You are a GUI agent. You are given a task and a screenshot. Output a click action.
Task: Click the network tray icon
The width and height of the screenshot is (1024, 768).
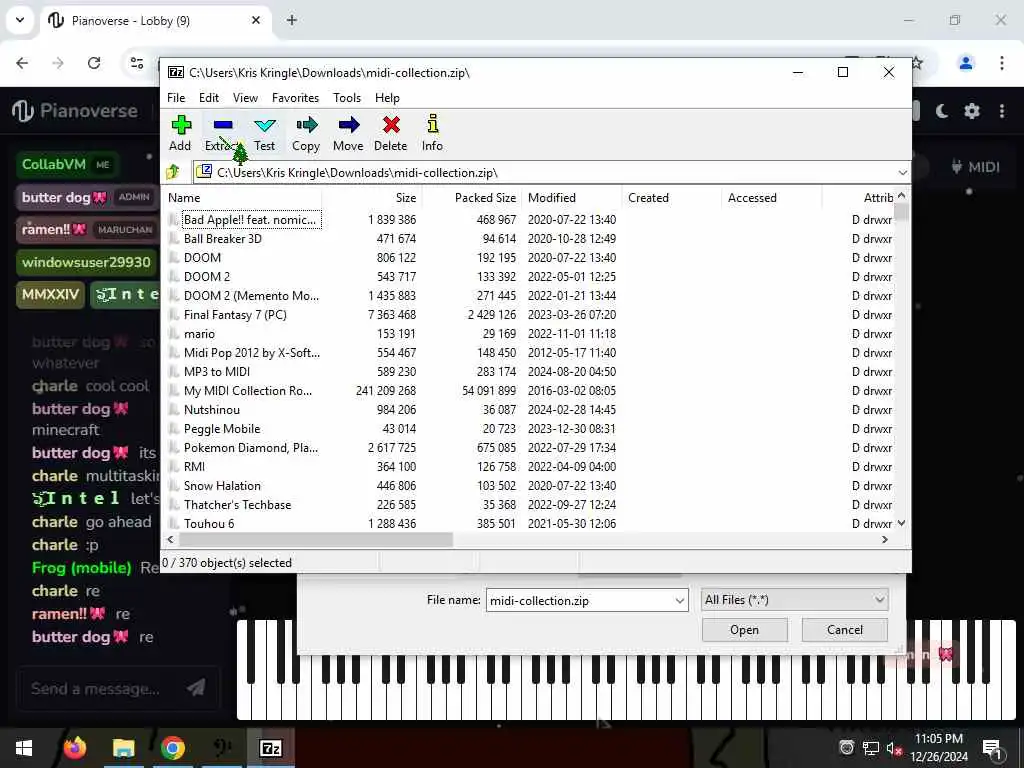coord(871,748)
